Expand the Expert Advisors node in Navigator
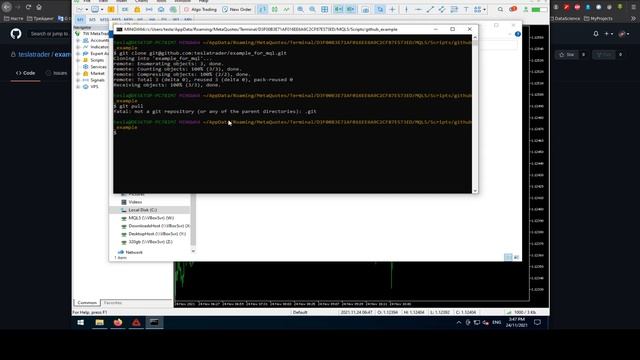This screenshot has width=640, height=360. tap(78, 53)
